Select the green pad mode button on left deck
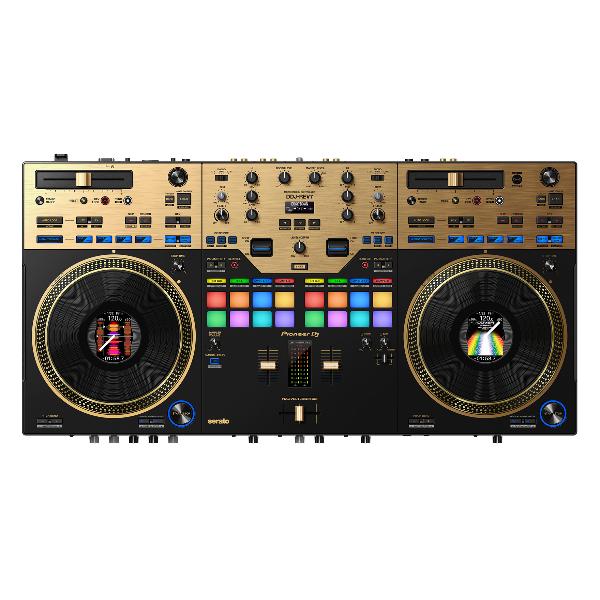Screen dimensions: 600x600 coord(240,281)
